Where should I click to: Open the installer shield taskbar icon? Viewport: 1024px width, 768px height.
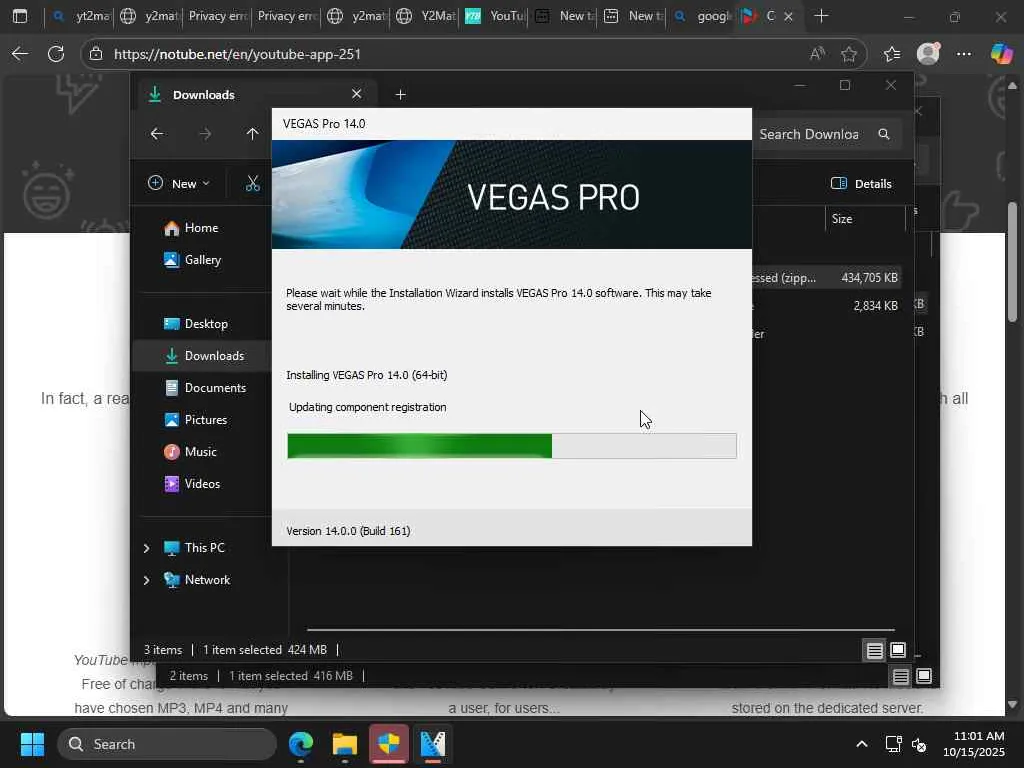coord(389,744)
